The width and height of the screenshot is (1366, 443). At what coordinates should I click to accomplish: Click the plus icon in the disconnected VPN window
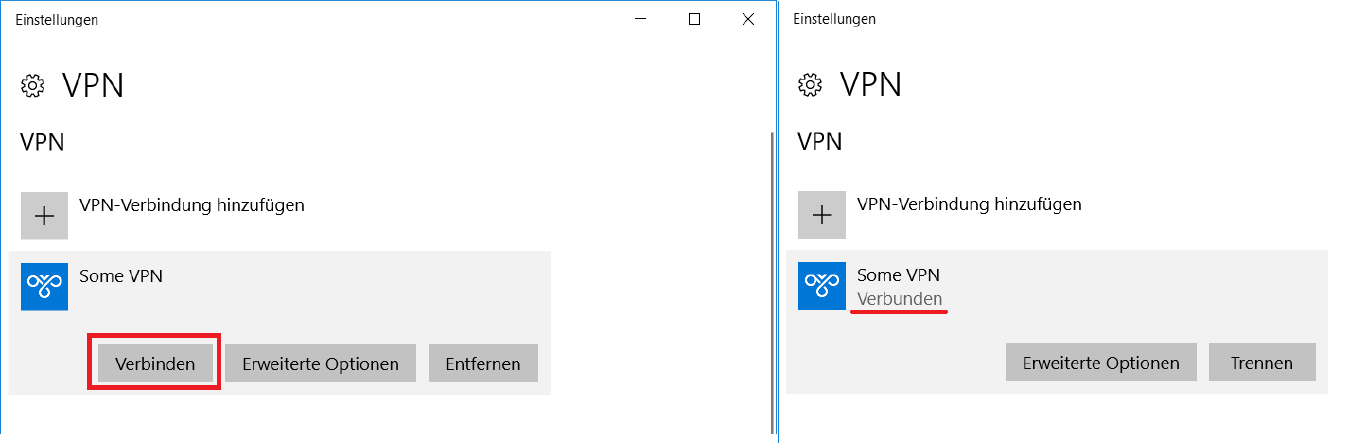(x=44, y=216)
